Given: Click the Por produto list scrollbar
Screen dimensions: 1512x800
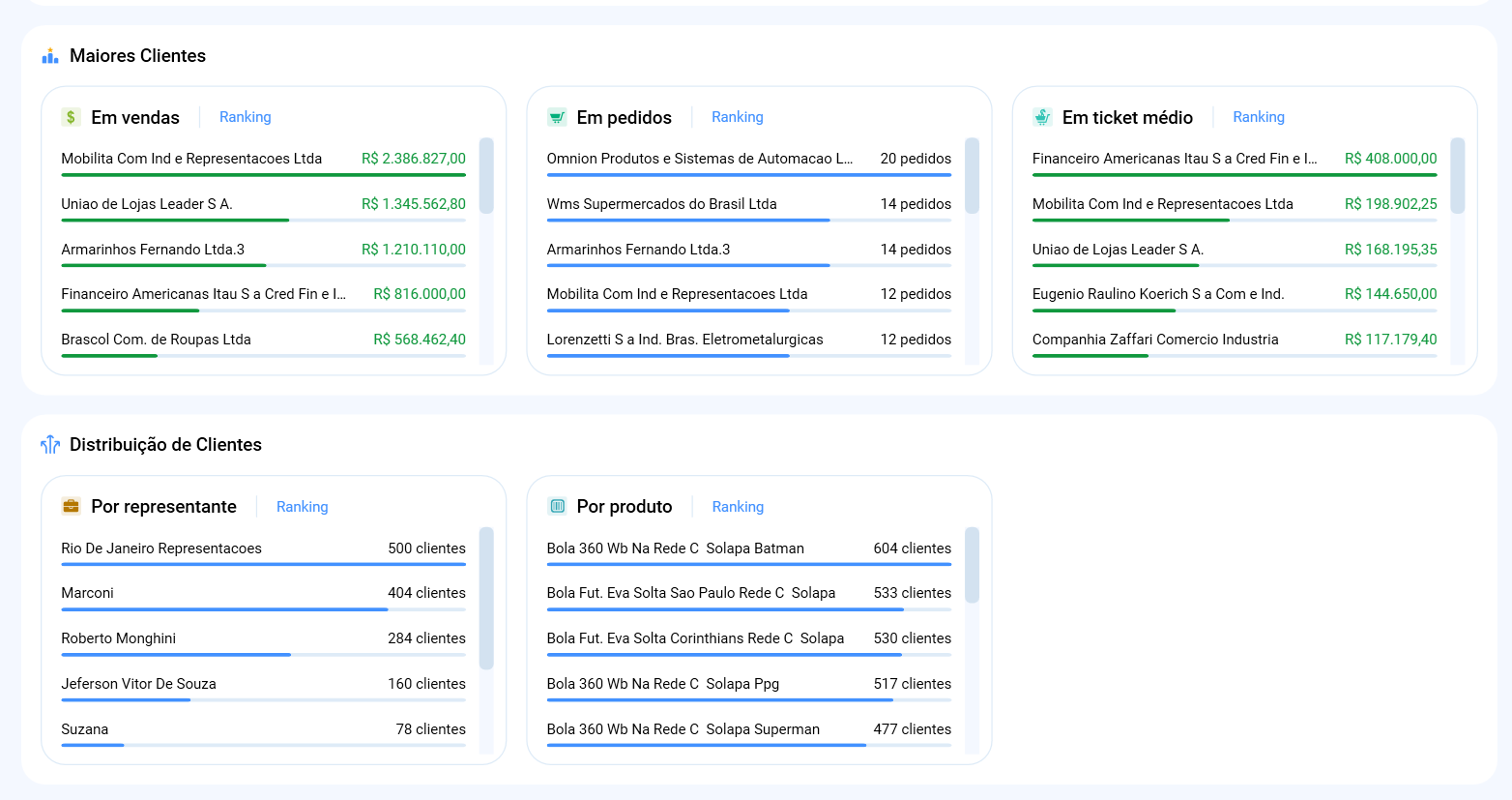Looking at the screenshot, I should [x=972, y=565].
